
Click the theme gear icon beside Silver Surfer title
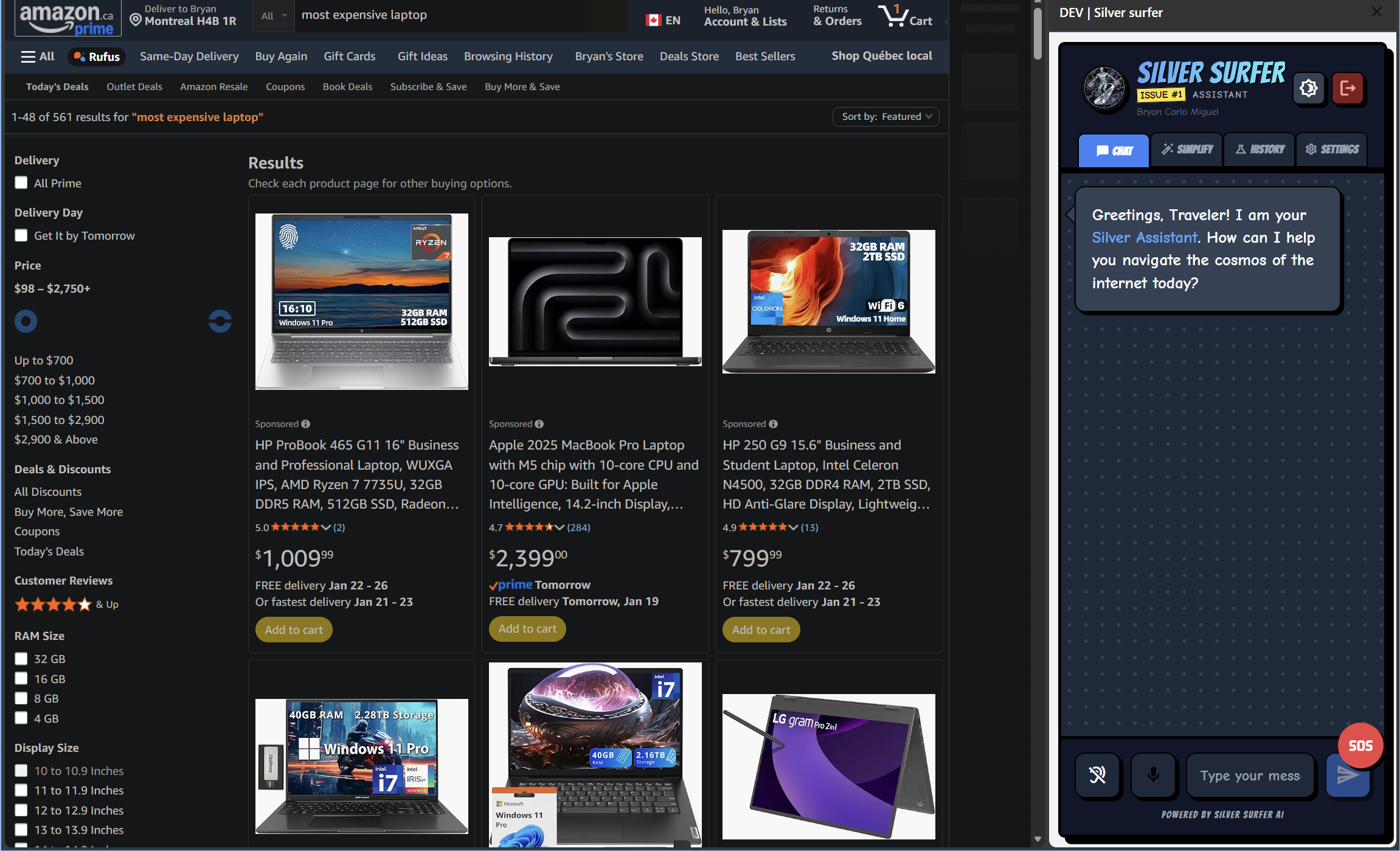point(1308,88)
